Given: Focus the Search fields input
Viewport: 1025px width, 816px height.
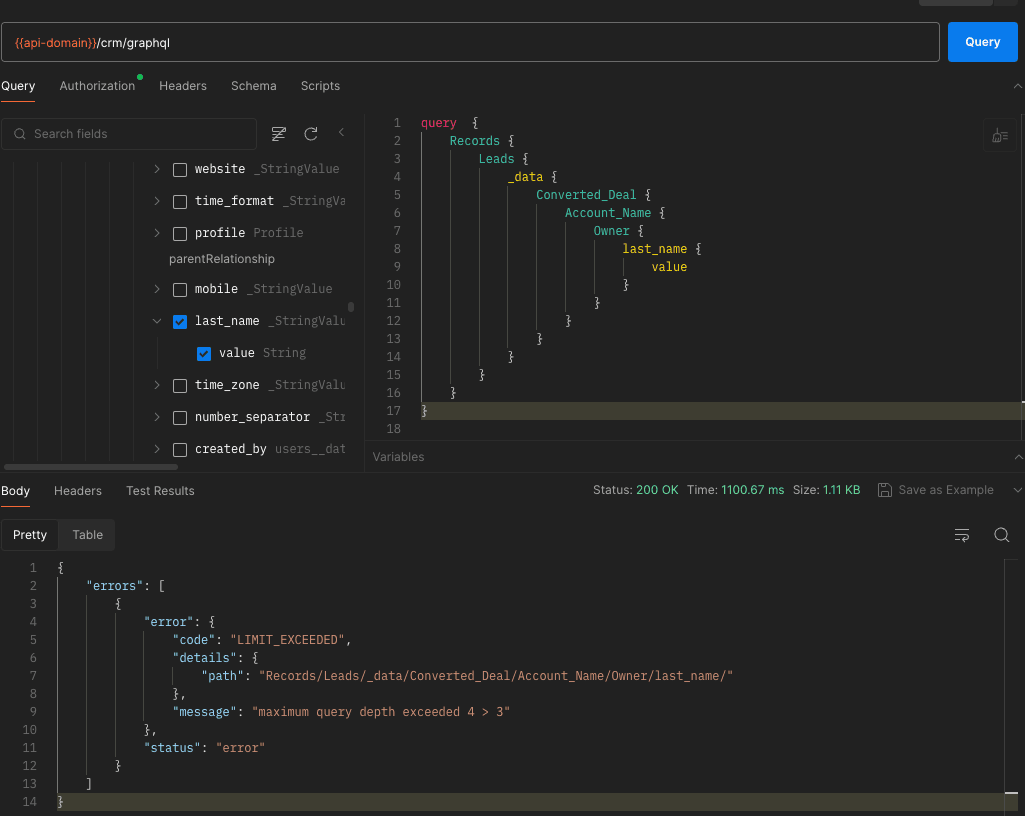Looking at the screenshot, I should pos(129,134).
